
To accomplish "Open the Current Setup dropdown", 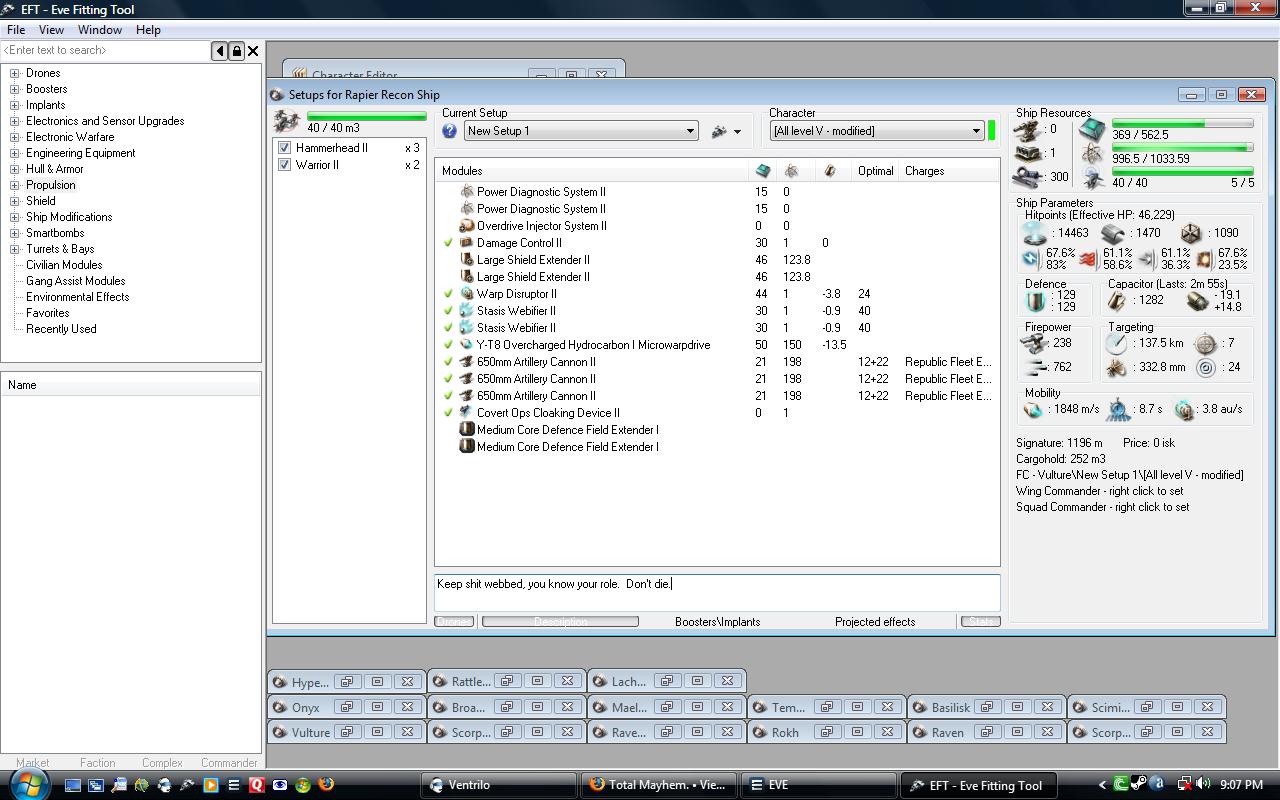I will [x=689, y=131].
